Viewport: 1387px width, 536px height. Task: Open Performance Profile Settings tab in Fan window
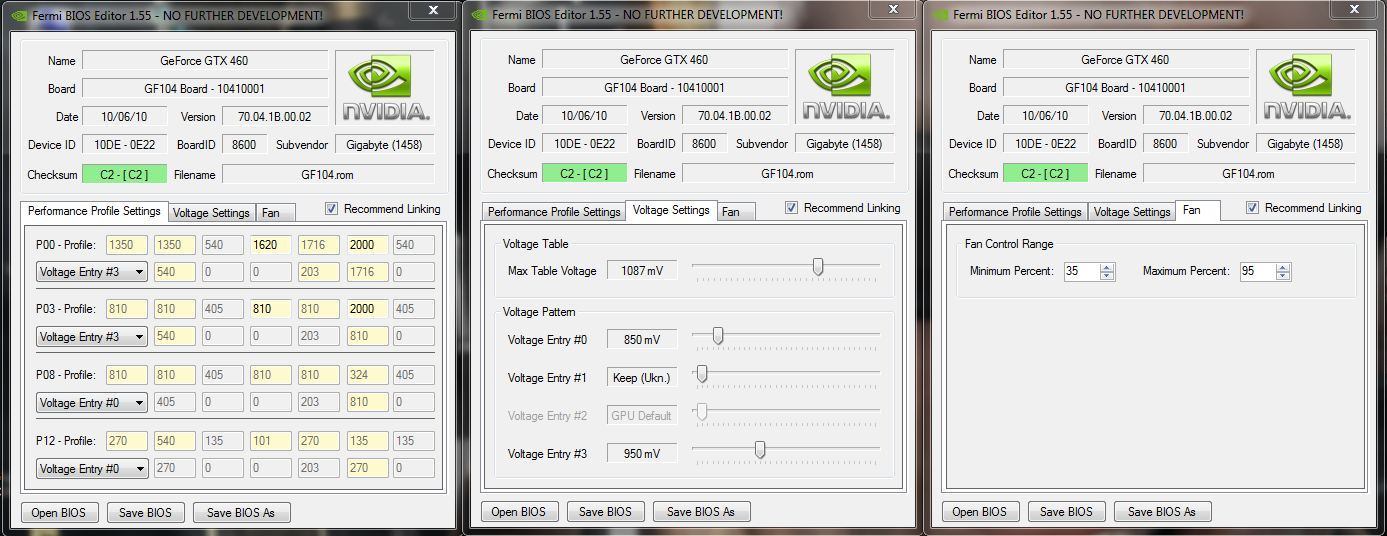(x=1015, y=212)
